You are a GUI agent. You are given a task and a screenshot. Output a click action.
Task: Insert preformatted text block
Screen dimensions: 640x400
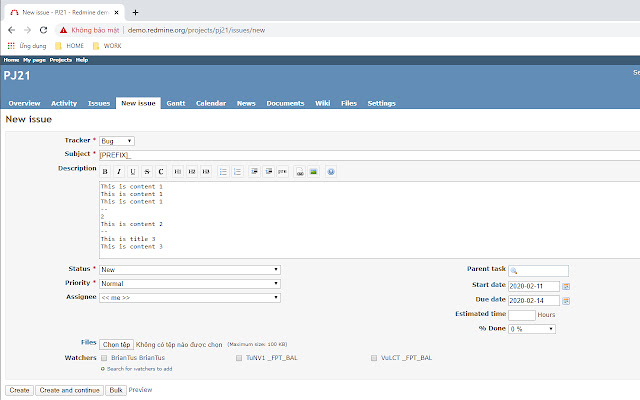[282, 172]
